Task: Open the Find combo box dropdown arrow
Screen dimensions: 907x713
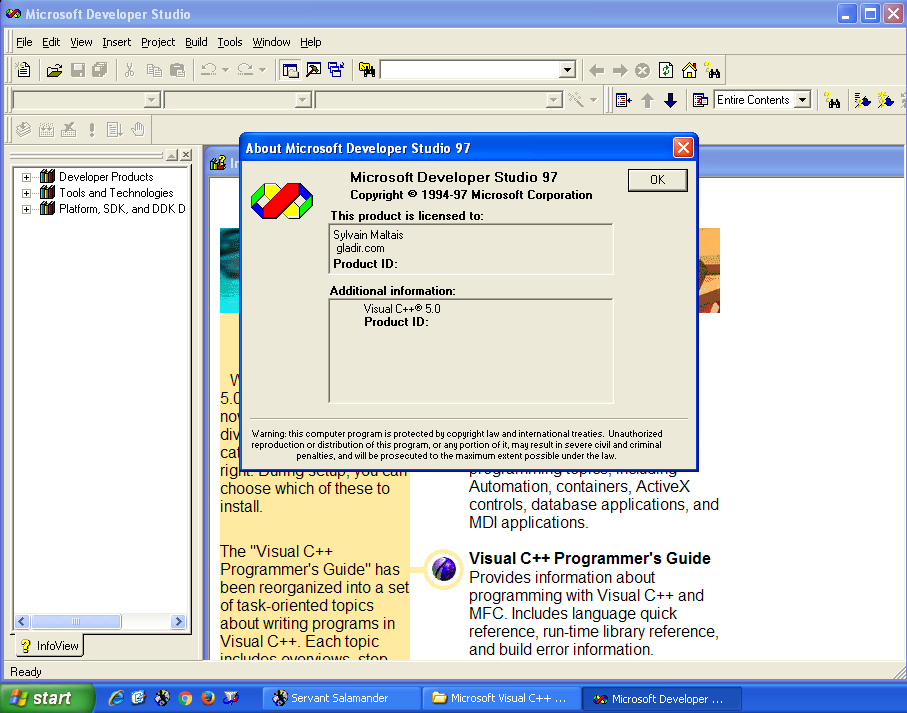Action: pyautogui.click(x=567, y=70)
